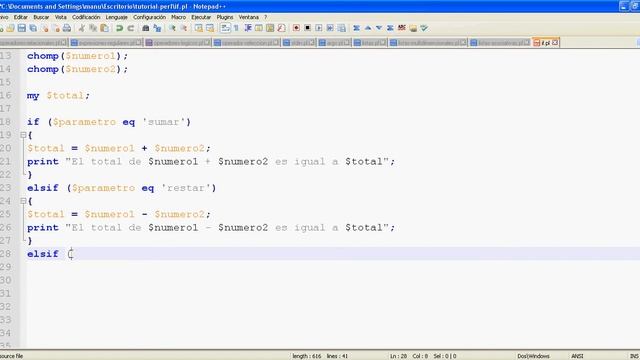Screen dimensions: 640x360
Task: Switch to the active if.pl tab
Action: point(546,43)
